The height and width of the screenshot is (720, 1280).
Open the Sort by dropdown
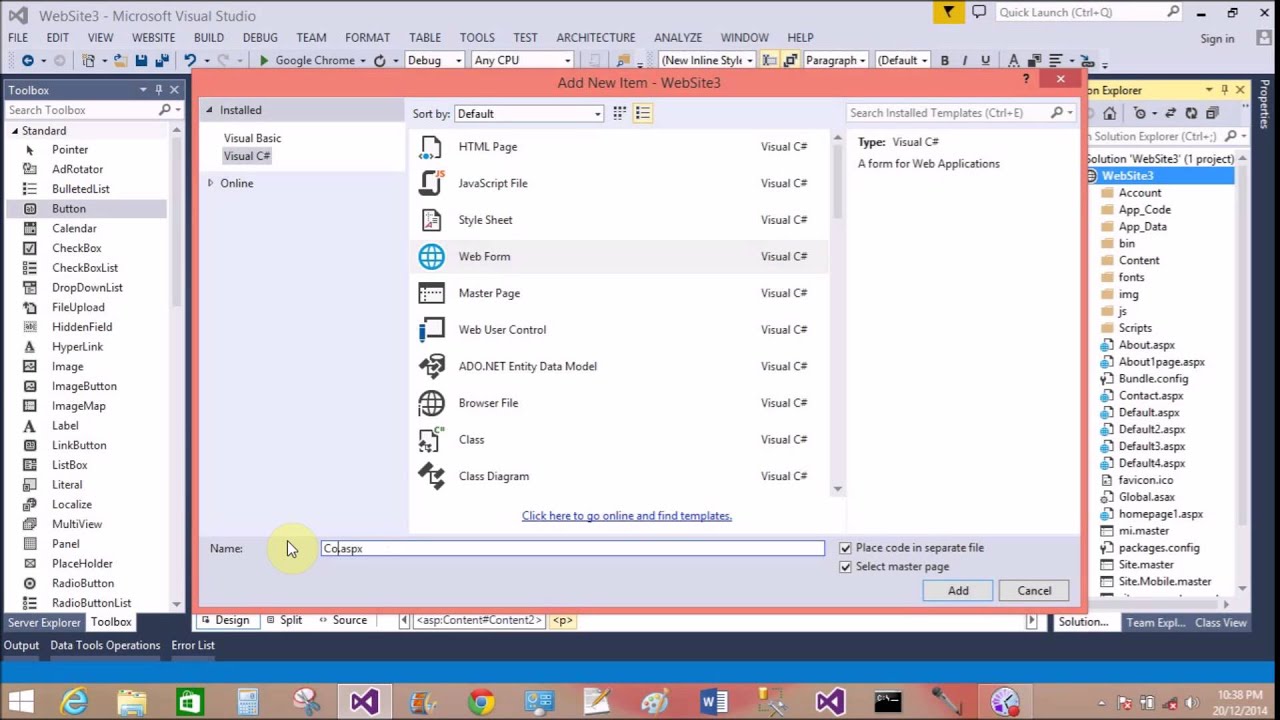point(529,114)
